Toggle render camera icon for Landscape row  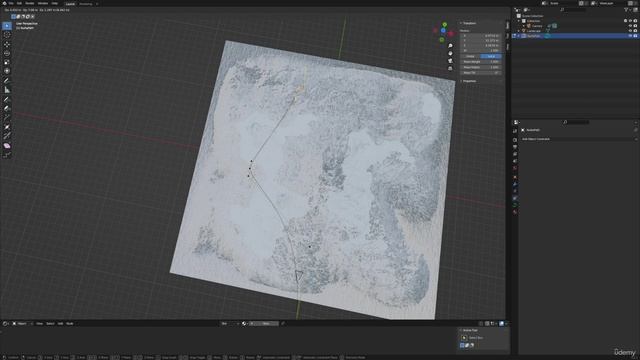(x=635, y=31)
